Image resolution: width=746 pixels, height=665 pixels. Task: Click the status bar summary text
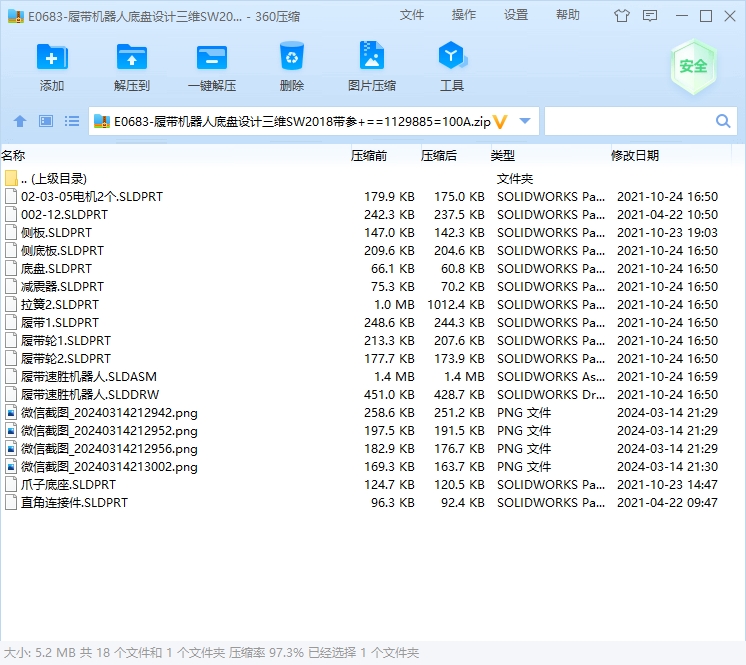click(x=211, y=653)
